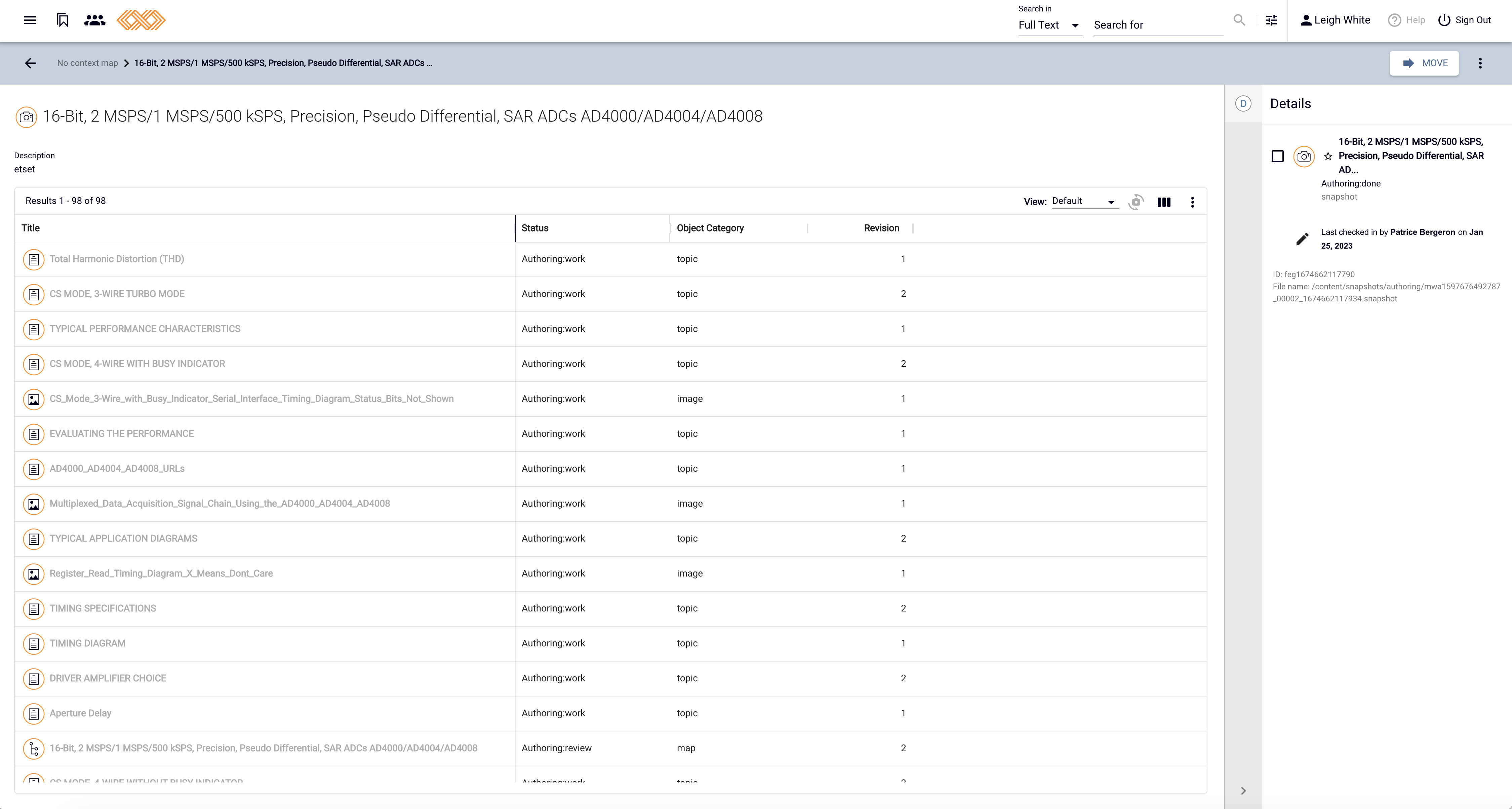Click the Authoring:review status cell
Viewport: 1512px width, 809px height.
point(556,748)
